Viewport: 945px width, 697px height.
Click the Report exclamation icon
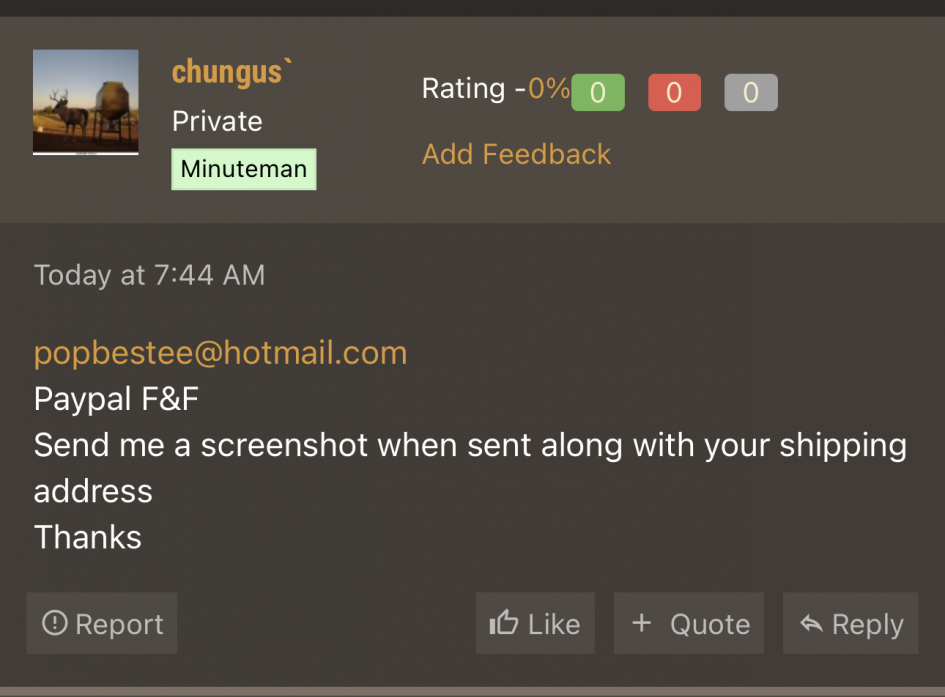pyautogui.click(x=54, y=622)
